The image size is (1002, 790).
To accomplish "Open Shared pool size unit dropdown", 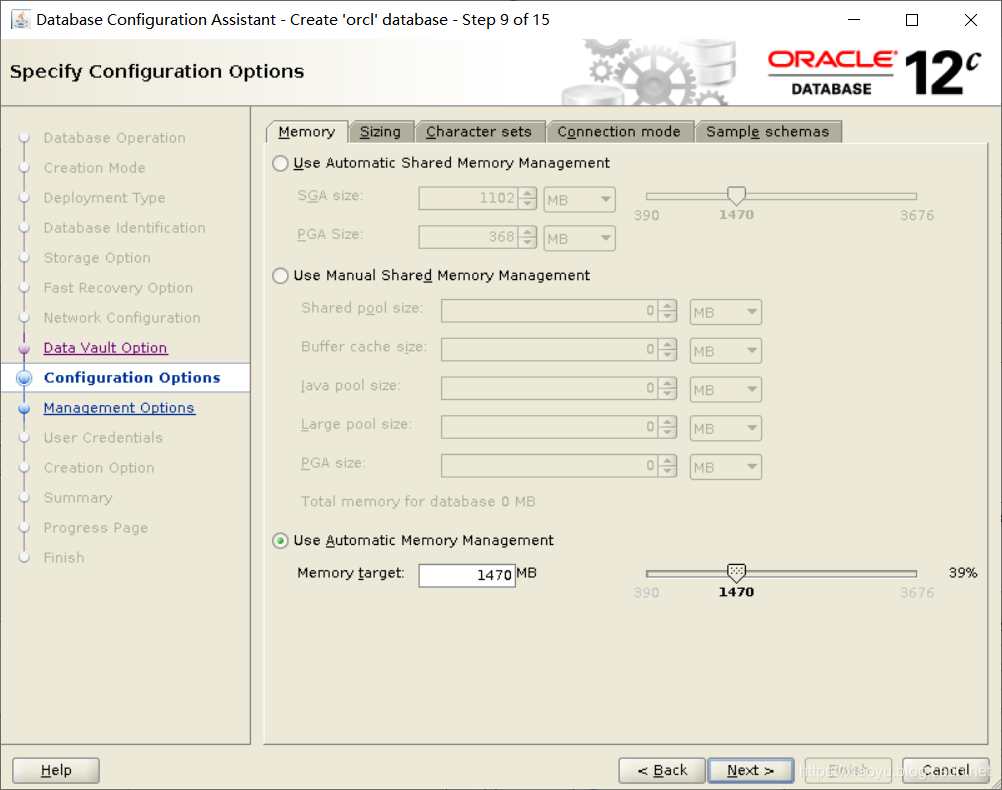I will tap(725, 313).
